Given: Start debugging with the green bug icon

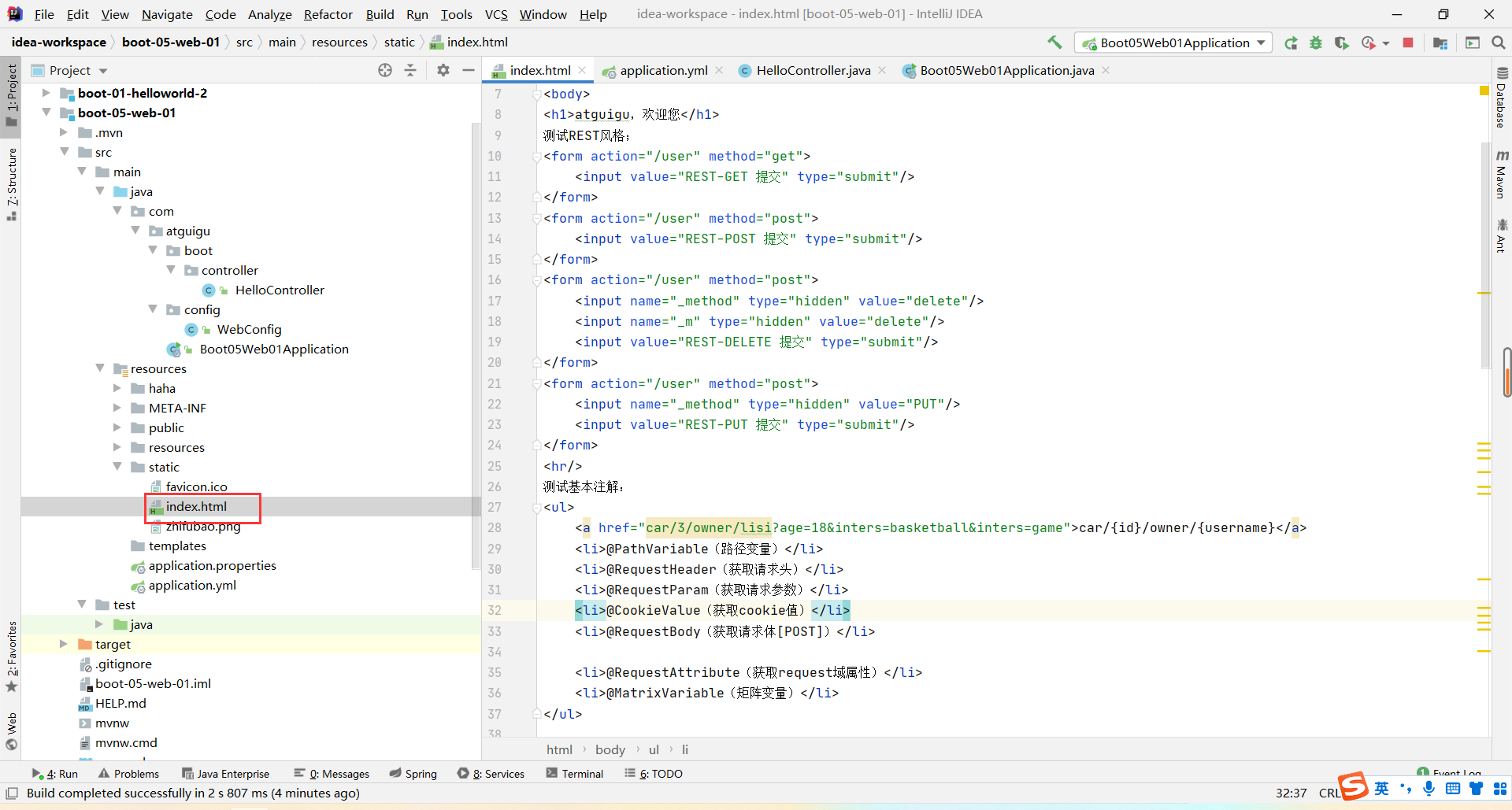Looking at the screenshot, I should tap(1316, 43).
